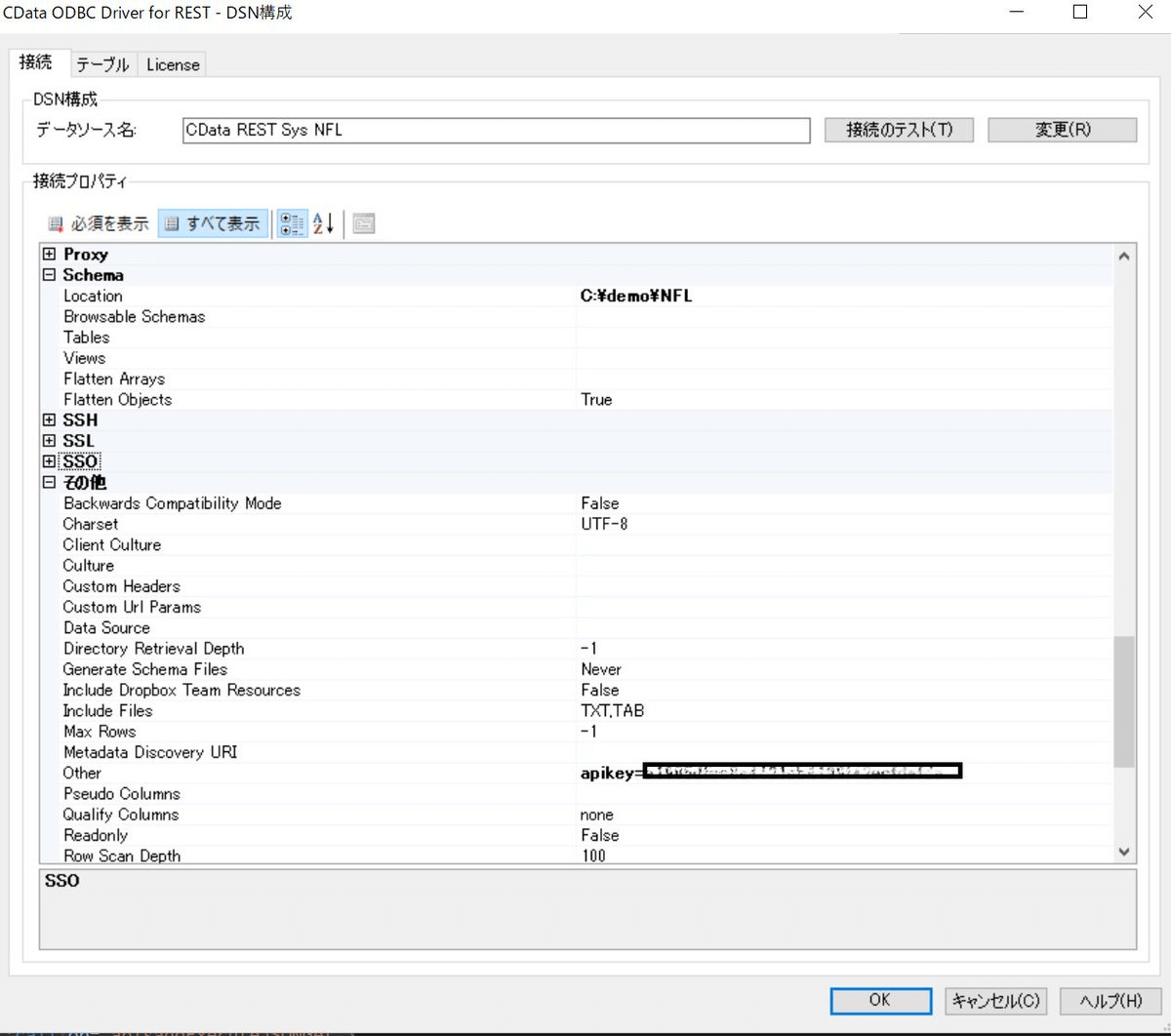
Task: Click the Max Rows value field
Action: 845,732
